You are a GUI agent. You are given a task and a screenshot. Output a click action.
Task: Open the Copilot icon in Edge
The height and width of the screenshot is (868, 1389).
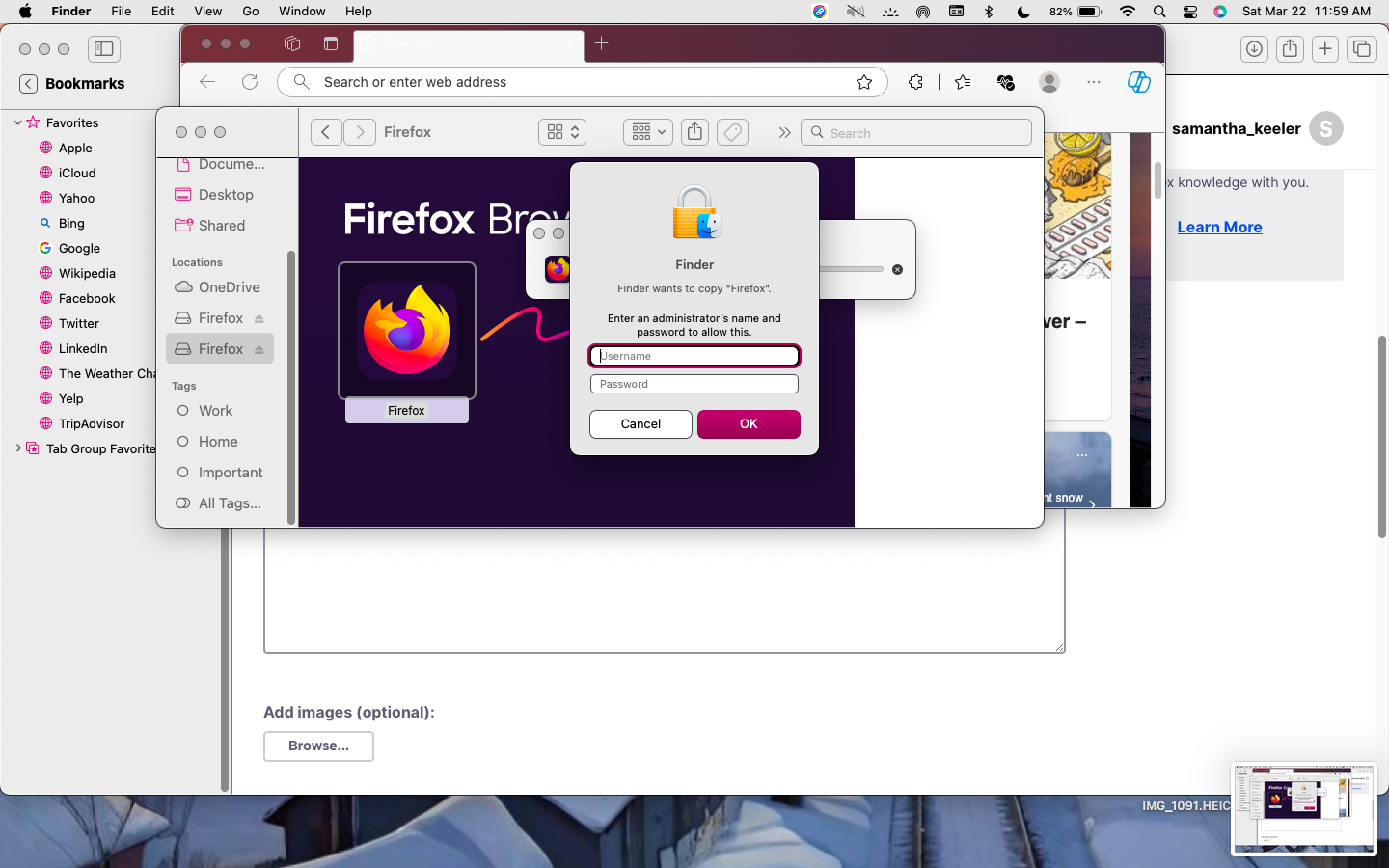[x=1139, y=82]
